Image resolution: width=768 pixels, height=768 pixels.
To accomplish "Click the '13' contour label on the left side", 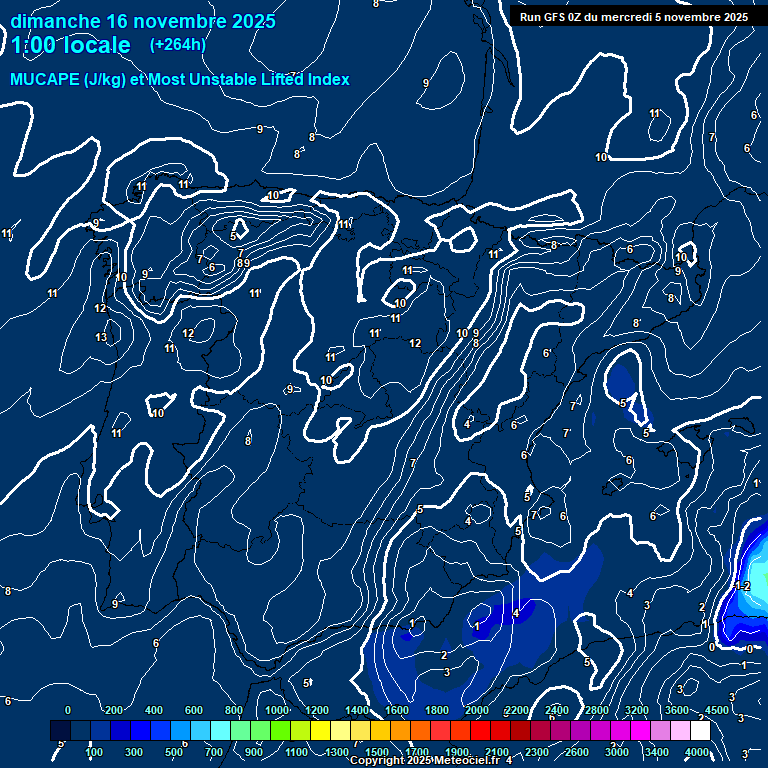I will 101,338.
